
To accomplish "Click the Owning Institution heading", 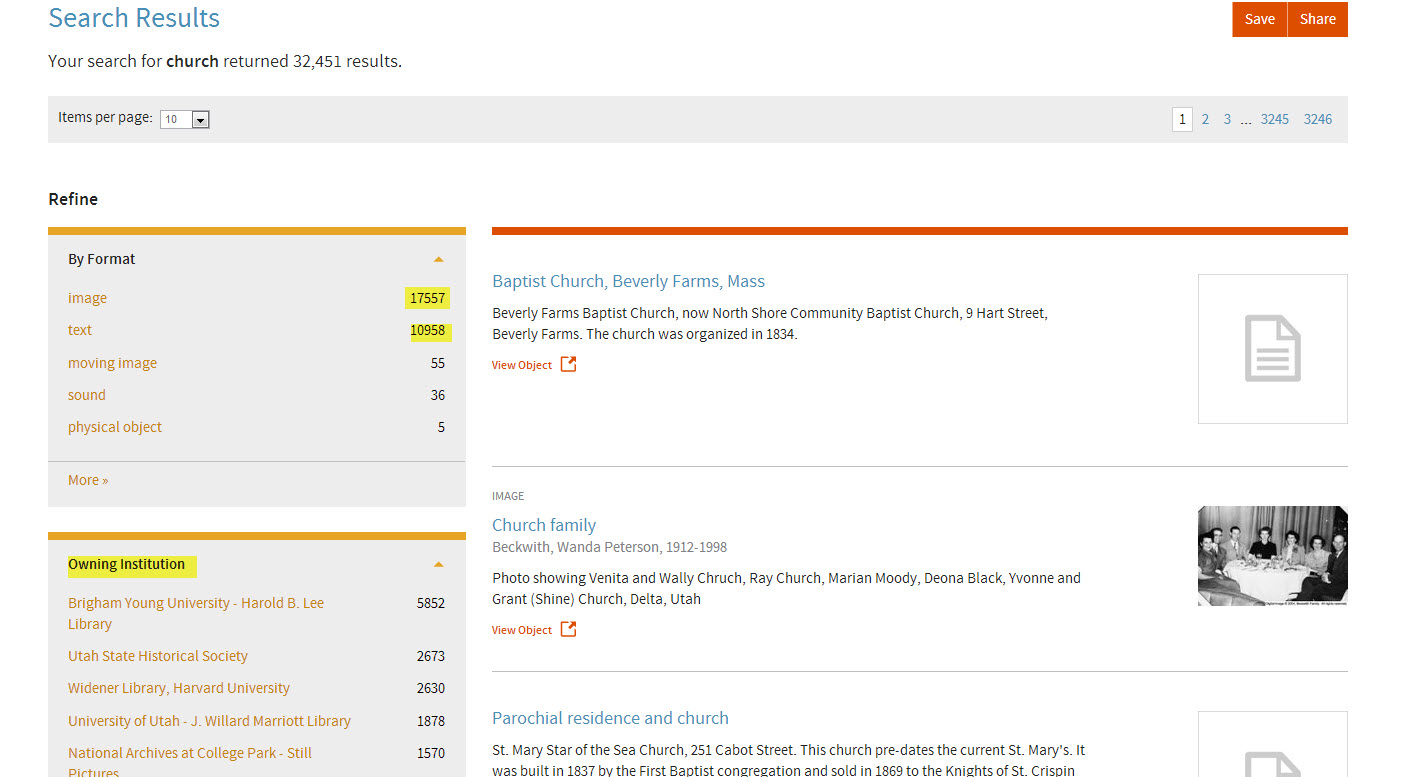I will (126, 564).
